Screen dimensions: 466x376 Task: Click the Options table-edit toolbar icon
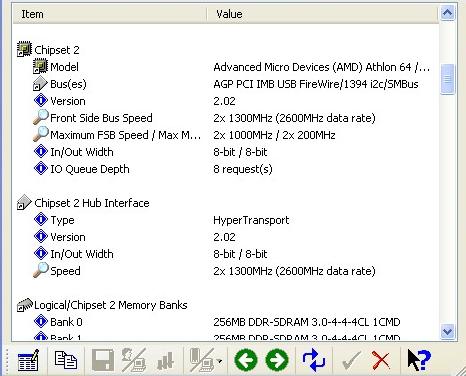28,360
